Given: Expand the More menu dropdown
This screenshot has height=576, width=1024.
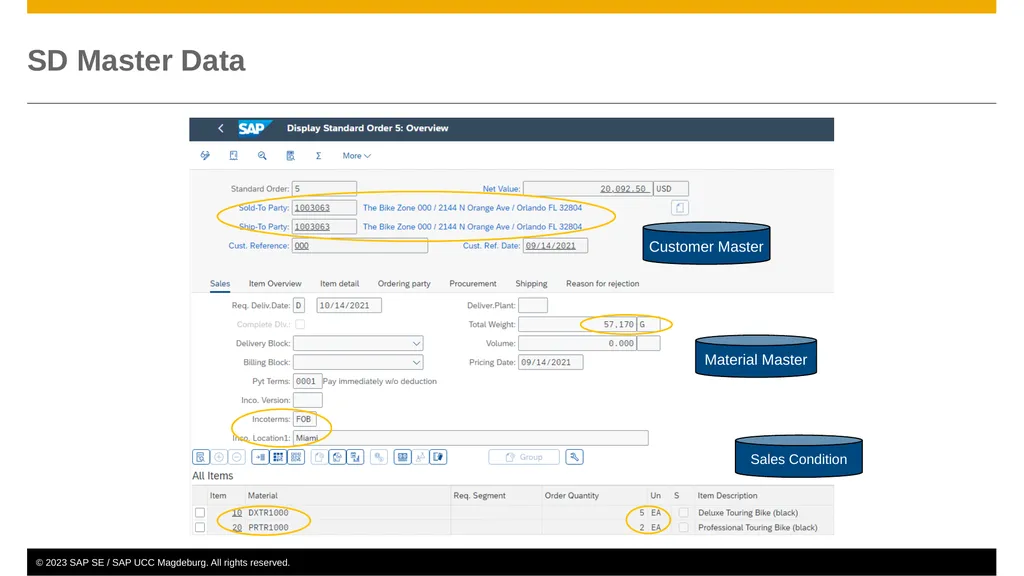Looking at the screenshot, I should pyautogui.click(x=357, y=155).
